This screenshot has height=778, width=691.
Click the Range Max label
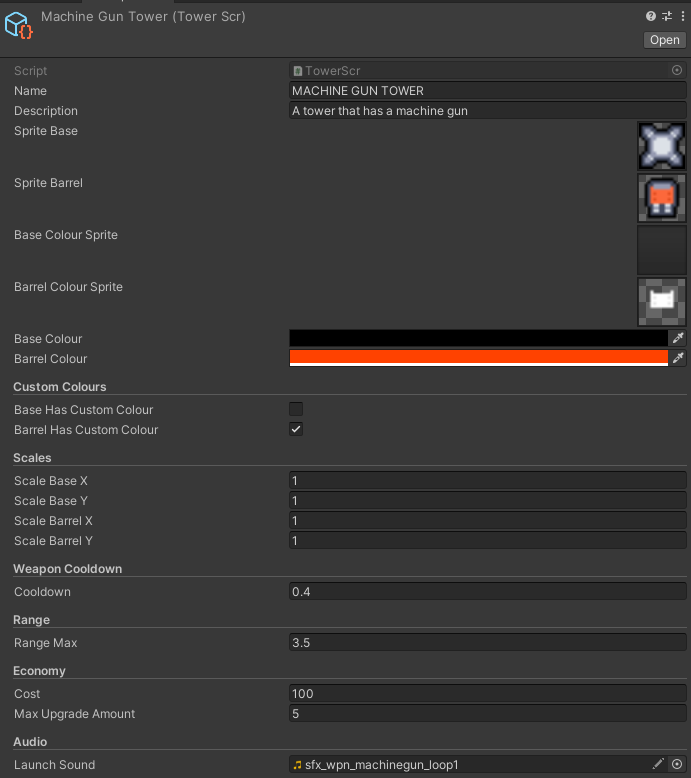[x=46, y=643]
